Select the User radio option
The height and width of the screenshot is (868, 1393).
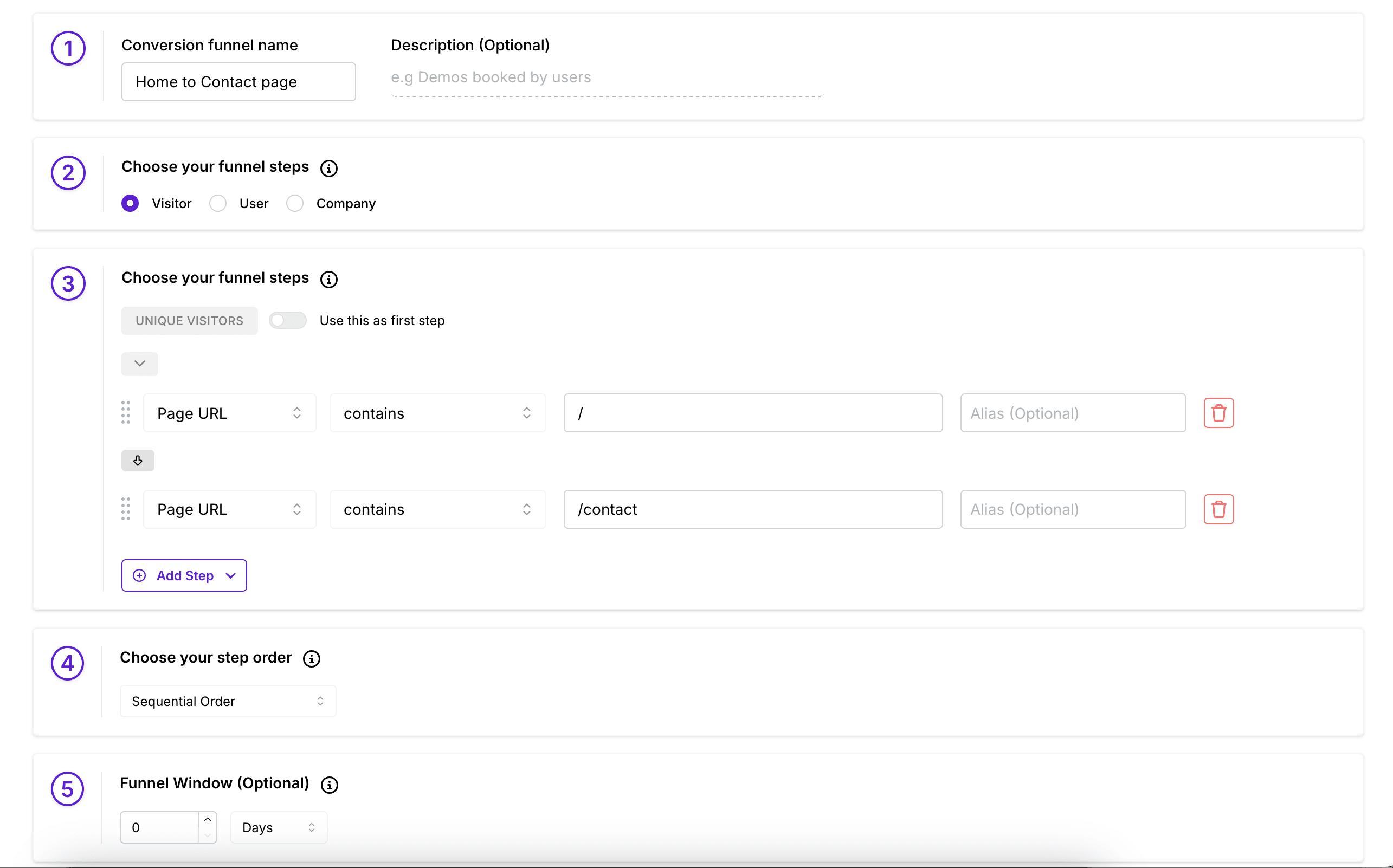coord(217,203)
